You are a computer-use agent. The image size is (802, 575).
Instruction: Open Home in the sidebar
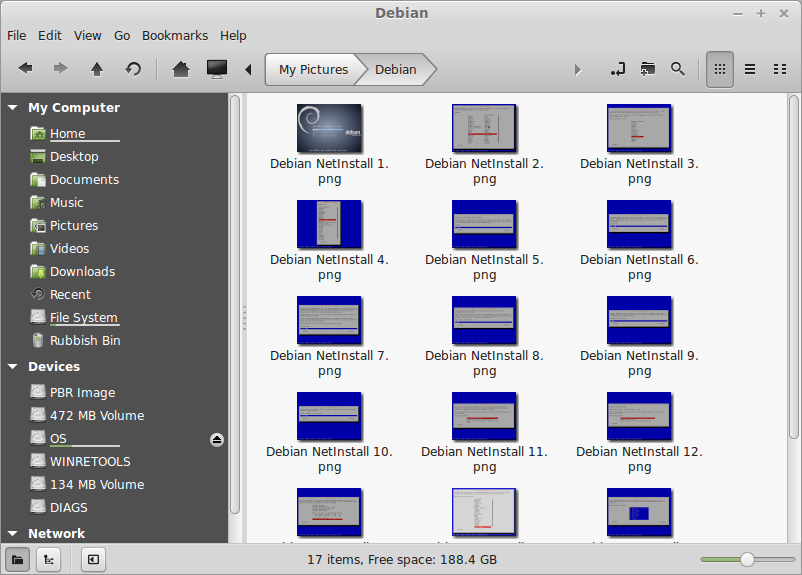[68, 133]
